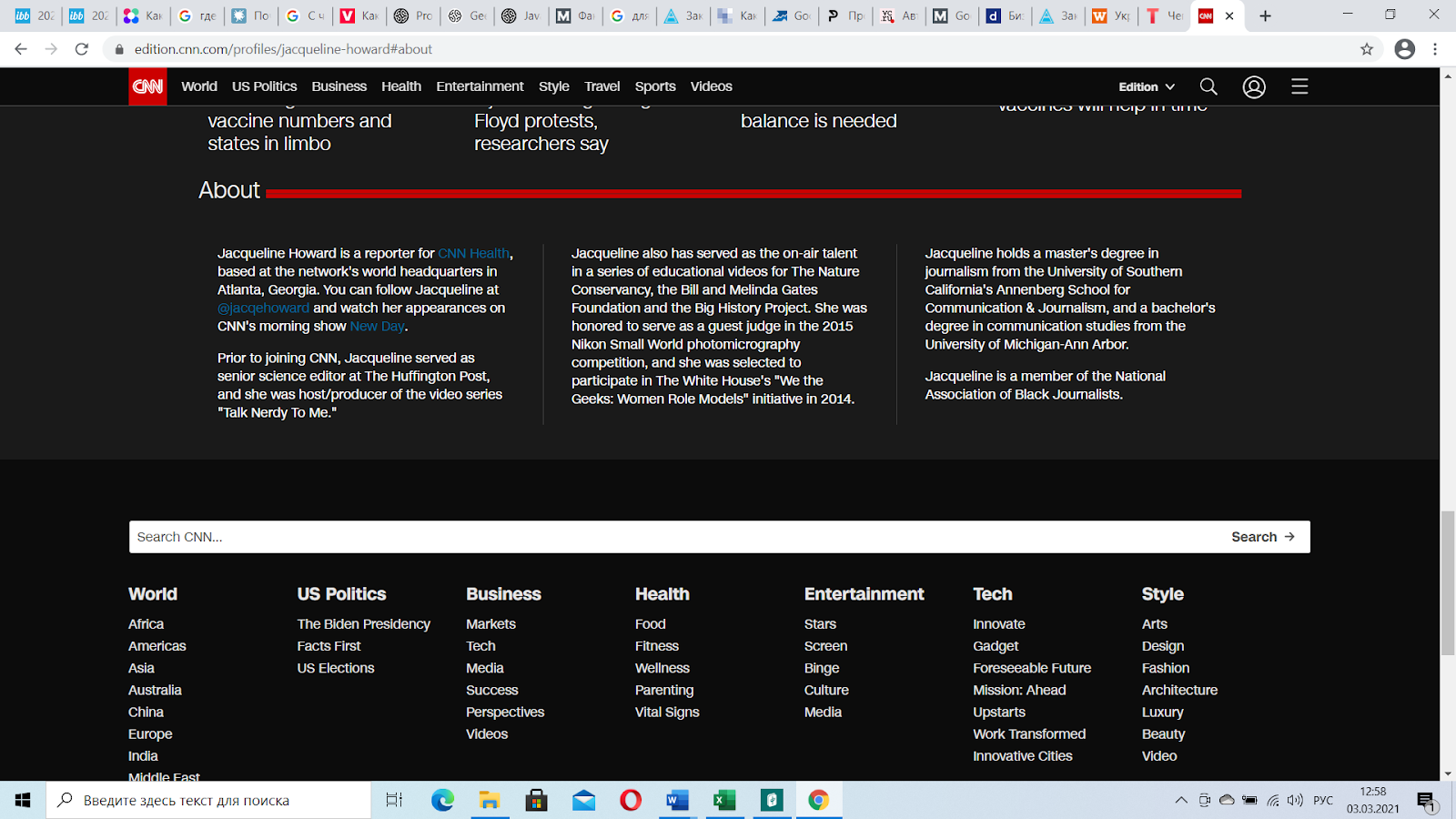
Task: Open File Explorer from the taskbar
Action: (x=490, y=800)
